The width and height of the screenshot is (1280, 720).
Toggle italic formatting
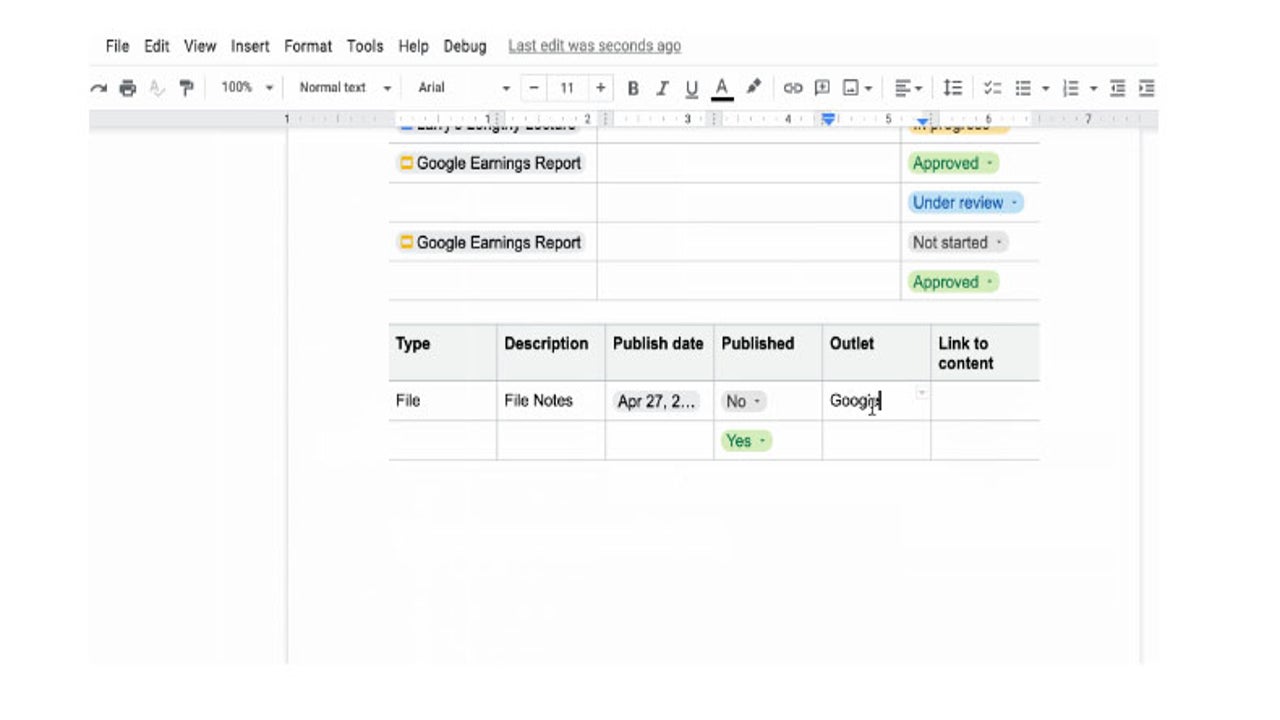(x=661, y=88)
